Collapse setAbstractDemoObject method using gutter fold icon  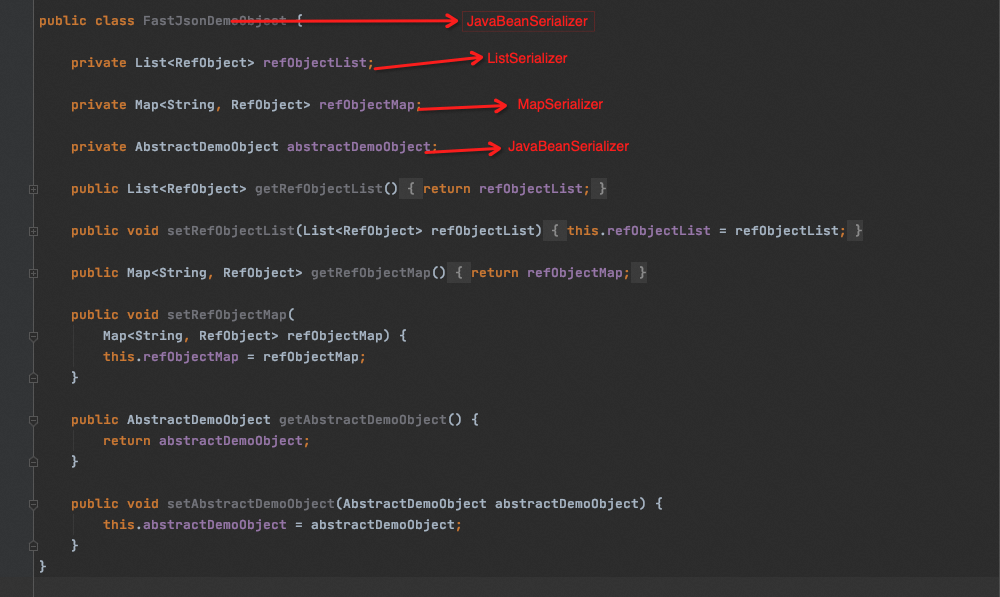[33, 505]
